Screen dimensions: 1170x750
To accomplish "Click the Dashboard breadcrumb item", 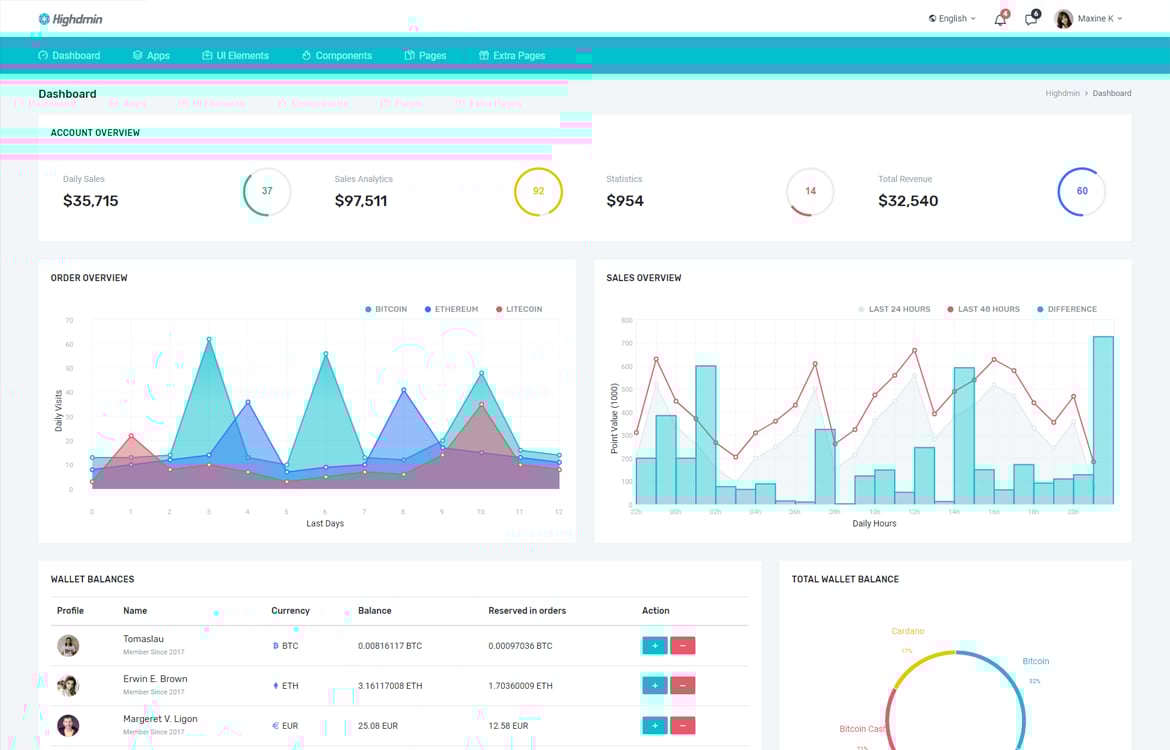I will pos(1112,93).
